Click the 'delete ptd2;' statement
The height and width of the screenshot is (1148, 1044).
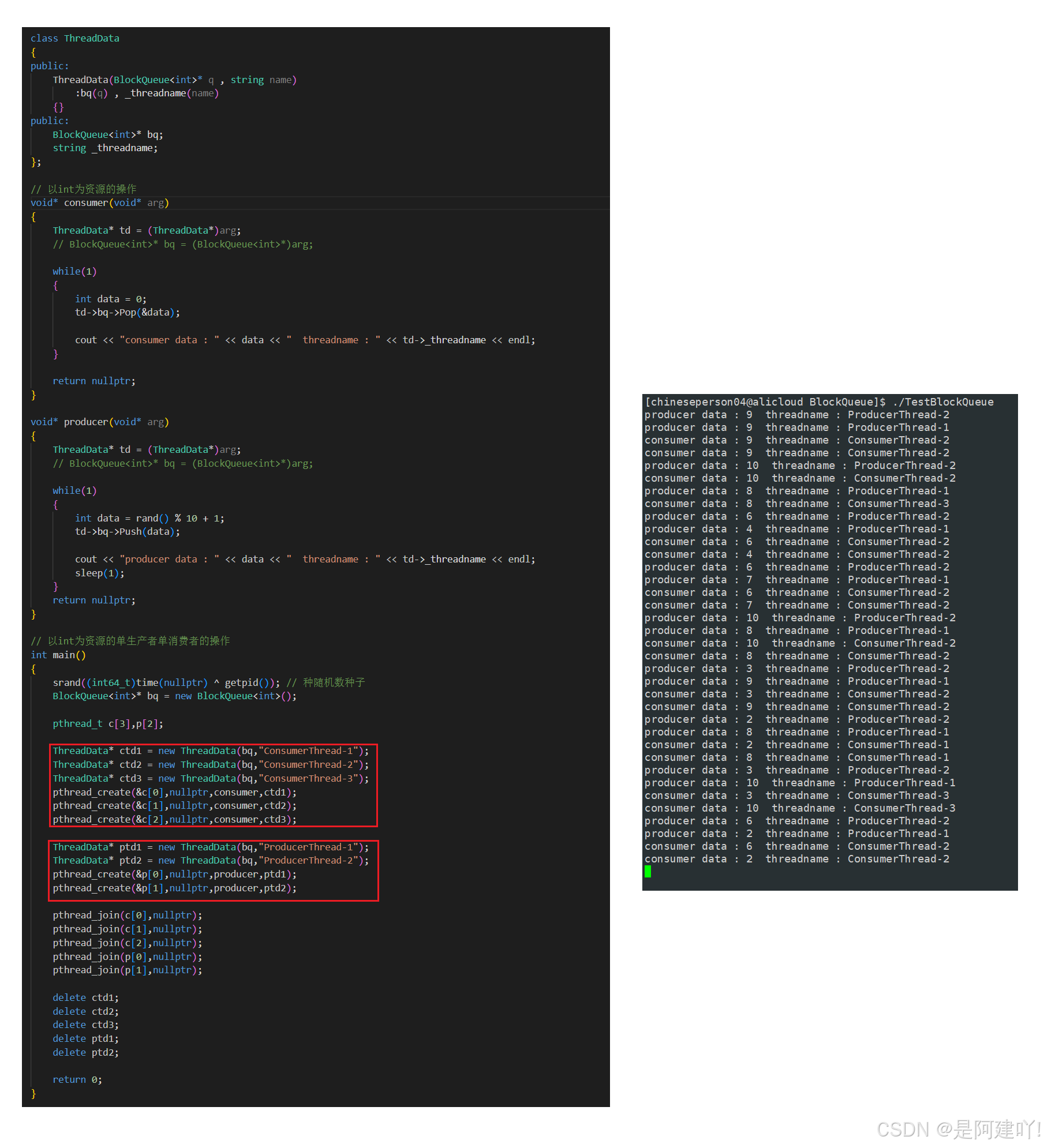coord(85,1052)
